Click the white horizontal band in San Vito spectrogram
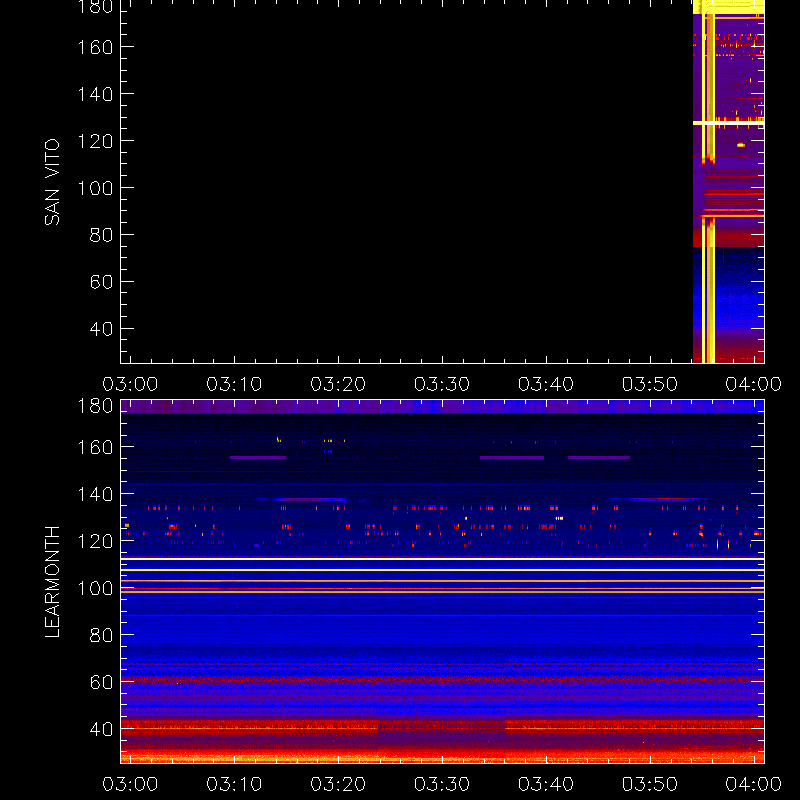The image size is (800, 800). coord(729,123)
